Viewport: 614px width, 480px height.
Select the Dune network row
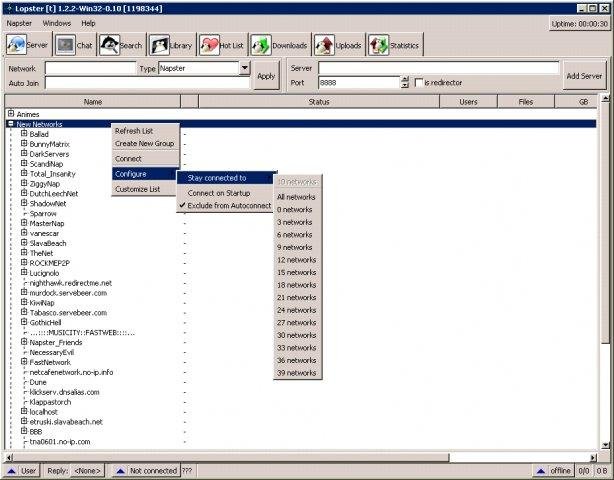pyautogui.click(x=38, y=382)
